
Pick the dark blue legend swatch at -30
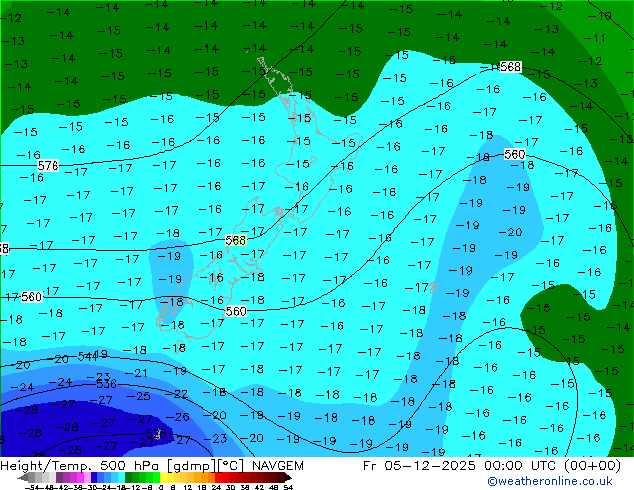click(94, 478)
